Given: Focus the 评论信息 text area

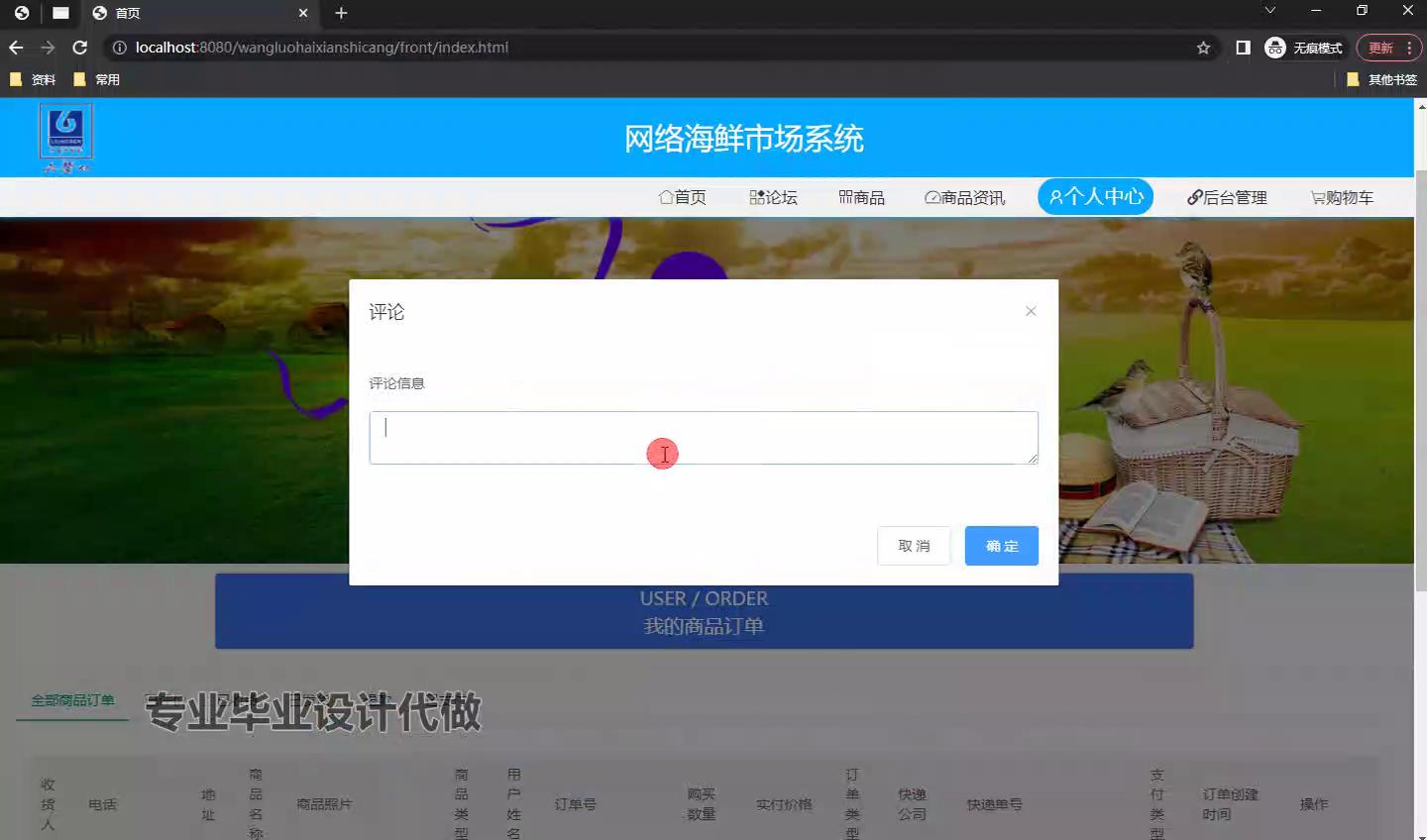Looking at the screenshot, I should pyautogui.click(x=703, y=438).
